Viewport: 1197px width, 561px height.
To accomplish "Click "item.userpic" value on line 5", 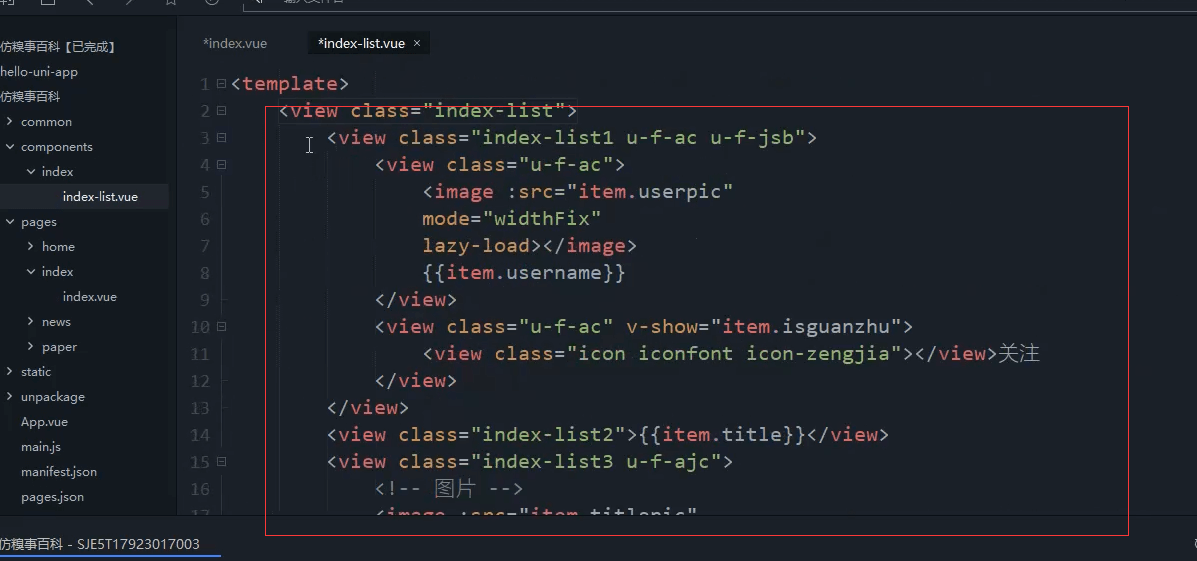I will tap(650, 192).
